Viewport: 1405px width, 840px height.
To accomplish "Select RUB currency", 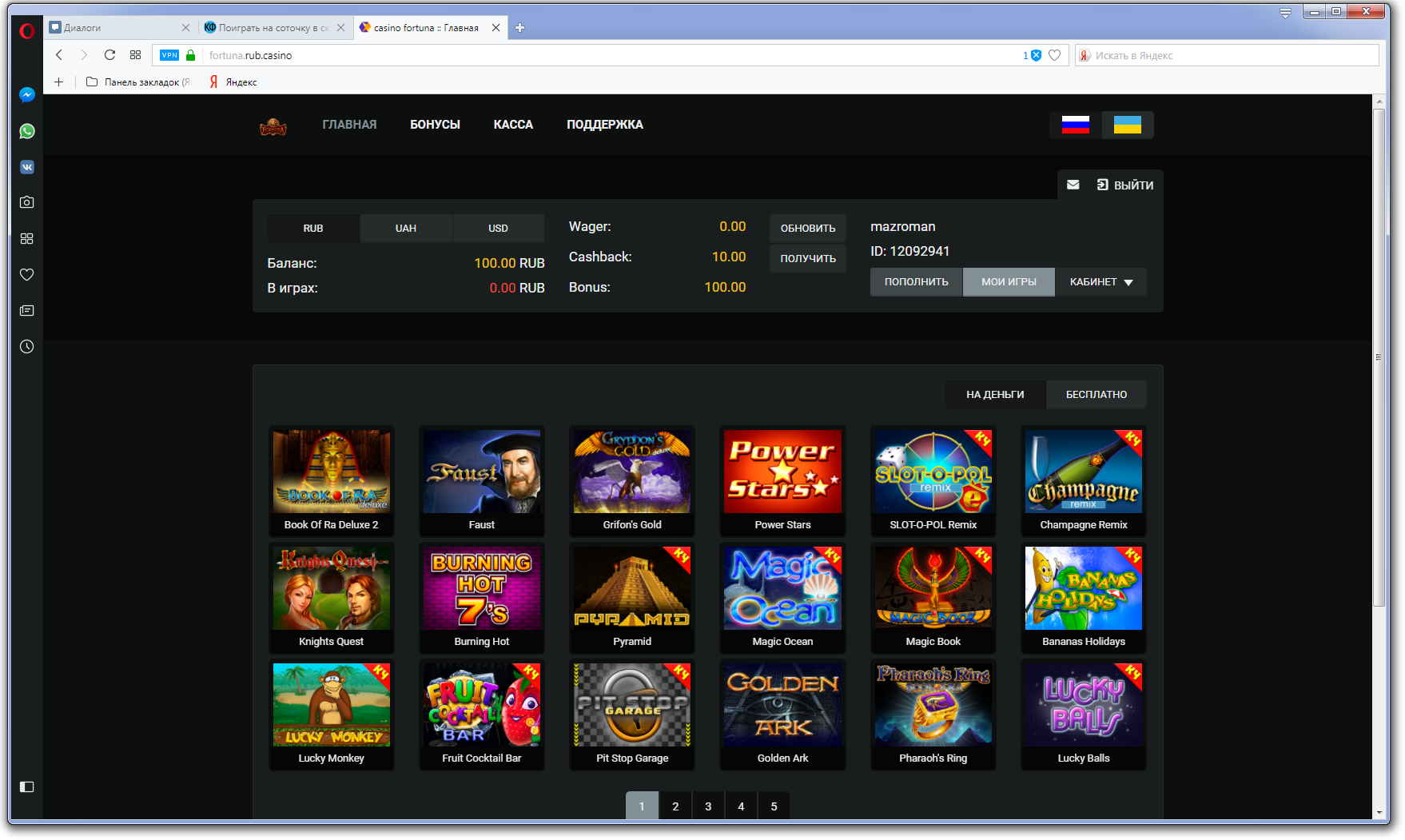I will pyautogui.click(x=313, y=228).
